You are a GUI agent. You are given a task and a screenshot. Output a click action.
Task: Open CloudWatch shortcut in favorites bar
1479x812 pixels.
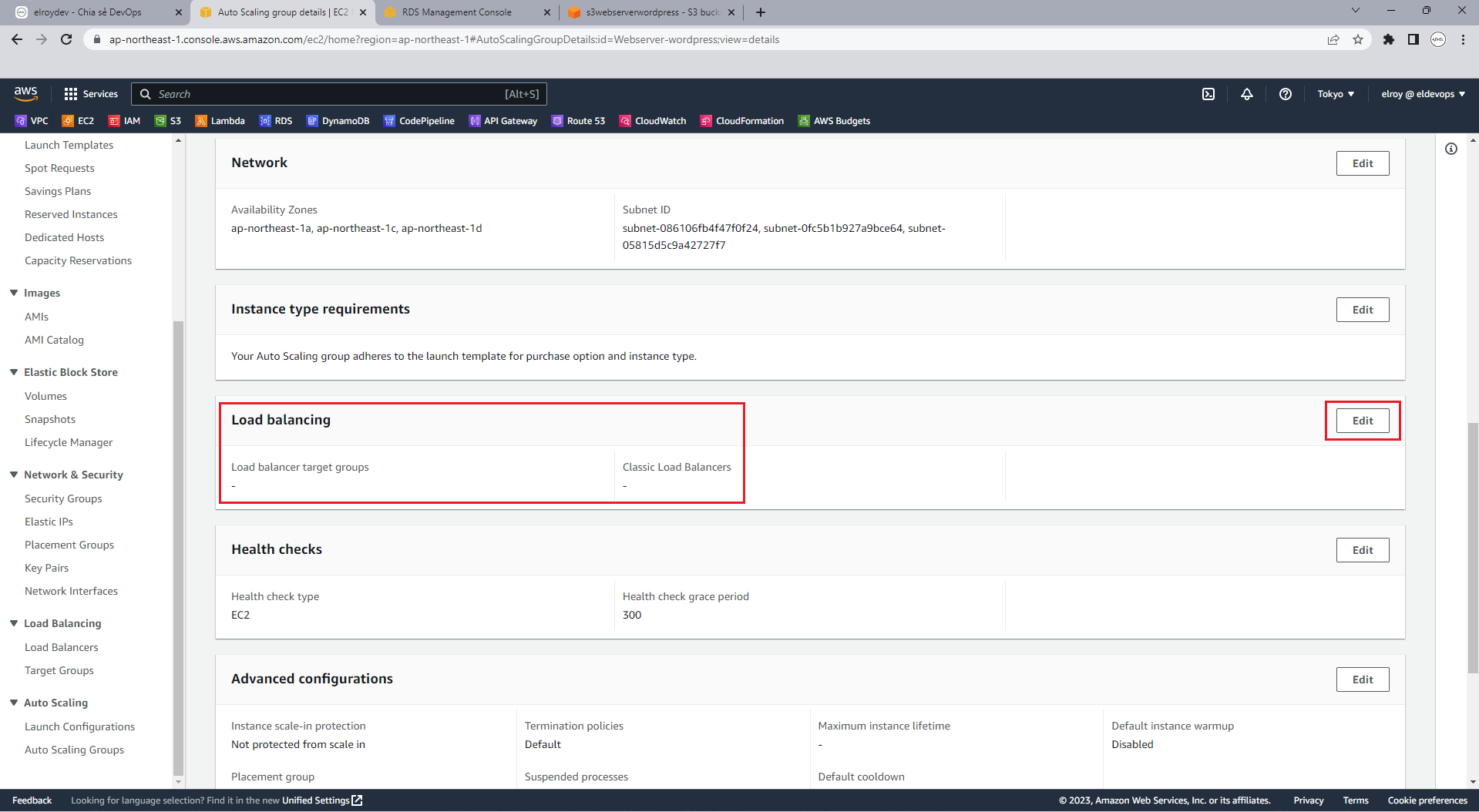pos(653,121)
